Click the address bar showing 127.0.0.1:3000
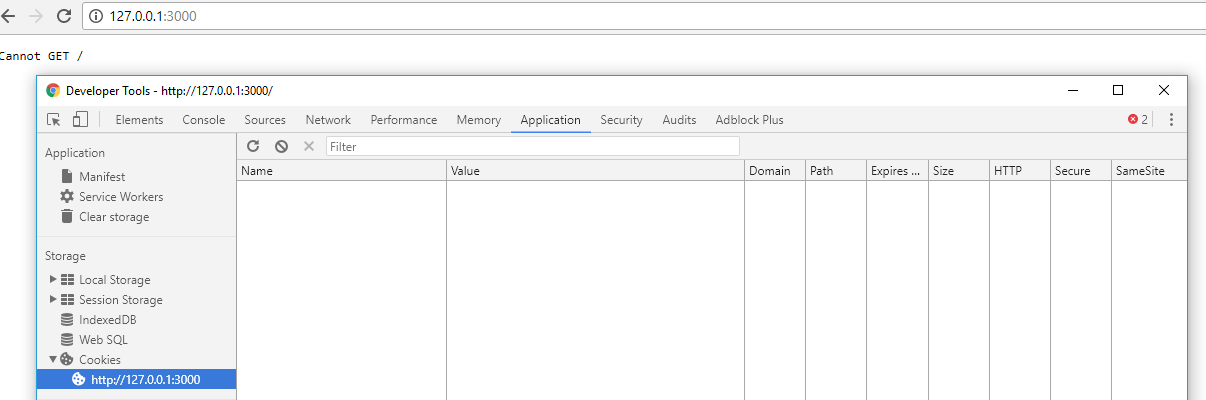The height and width of the screenshot is (400, 1206). [x=645, y=16]
